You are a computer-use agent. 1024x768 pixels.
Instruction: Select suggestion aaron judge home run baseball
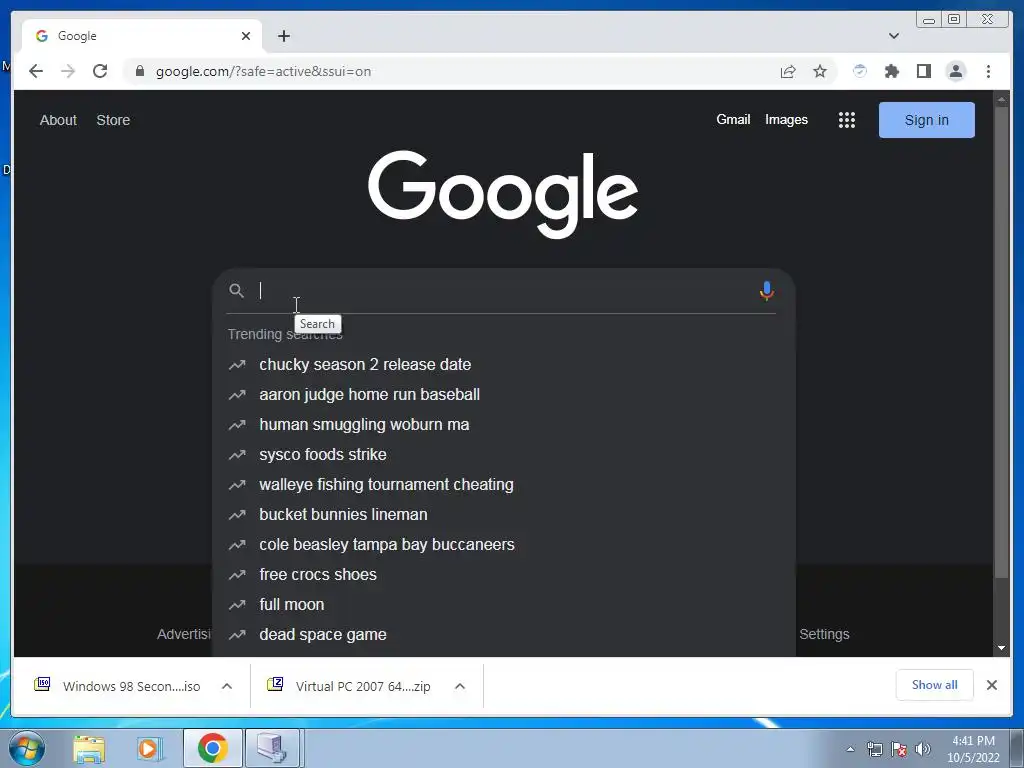(503, 394)
